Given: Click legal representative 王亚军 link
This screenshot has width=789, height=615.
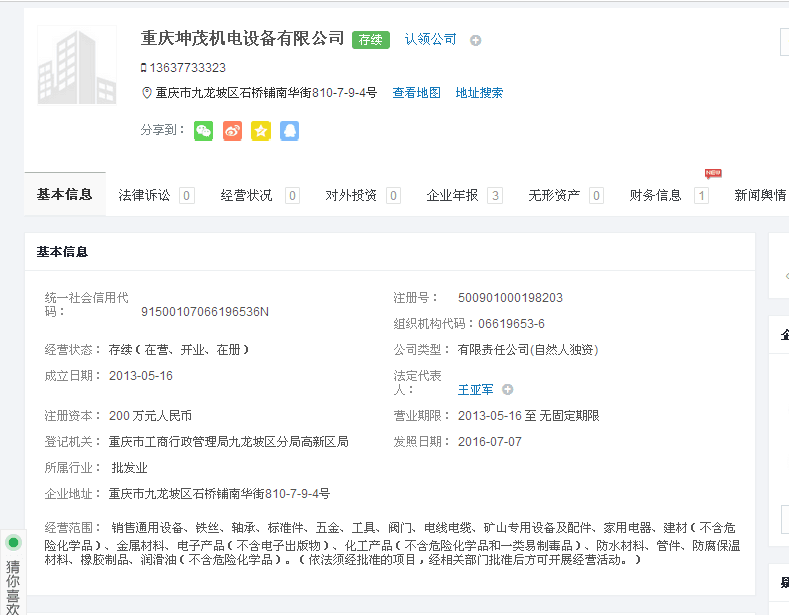Looking at the screenshot, I should click(x=477, y=389).
